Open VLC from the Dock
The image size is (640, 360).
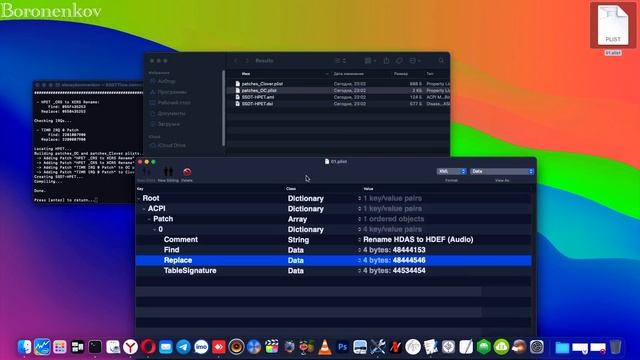click(x=325, y=347)
